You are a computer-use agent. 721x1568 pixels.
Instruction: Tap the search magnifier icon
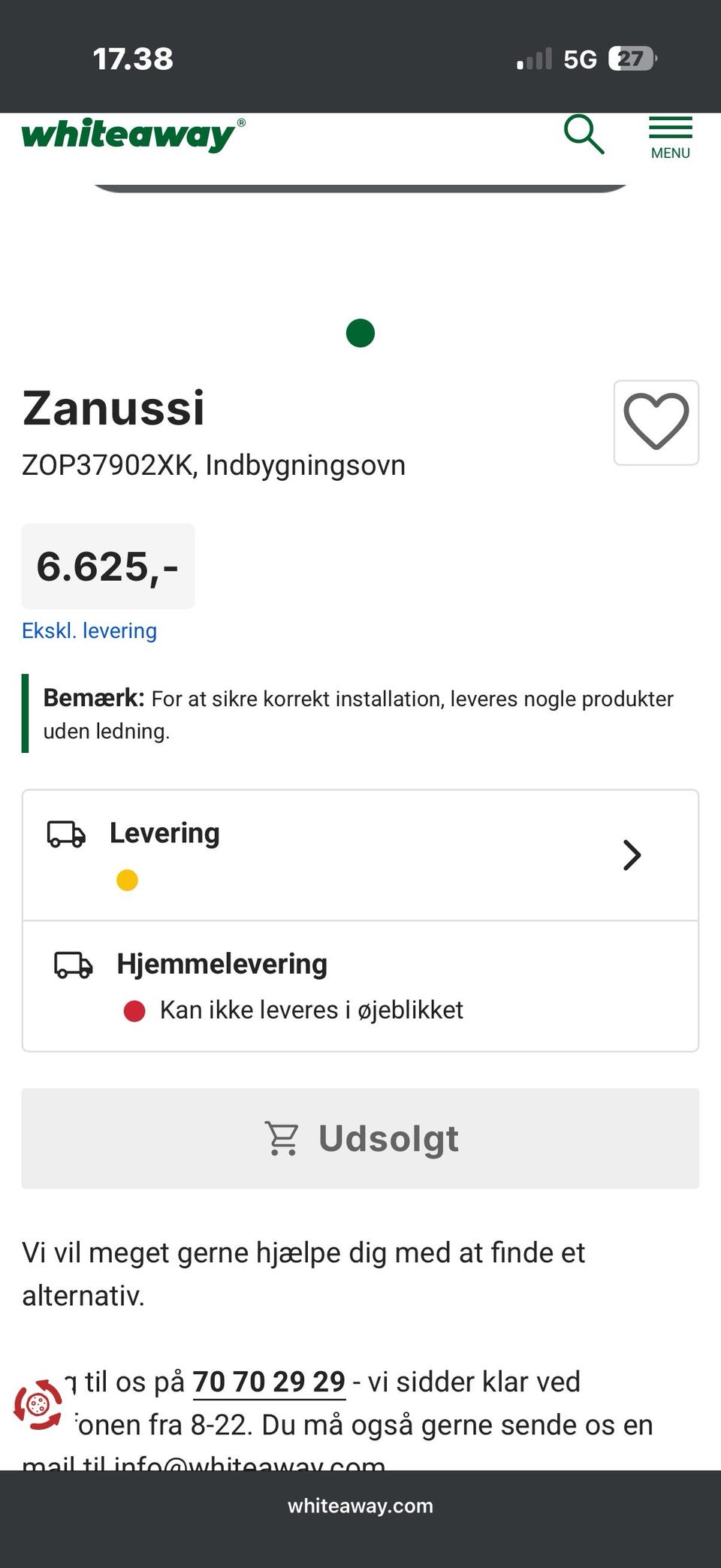pos(584,135)
